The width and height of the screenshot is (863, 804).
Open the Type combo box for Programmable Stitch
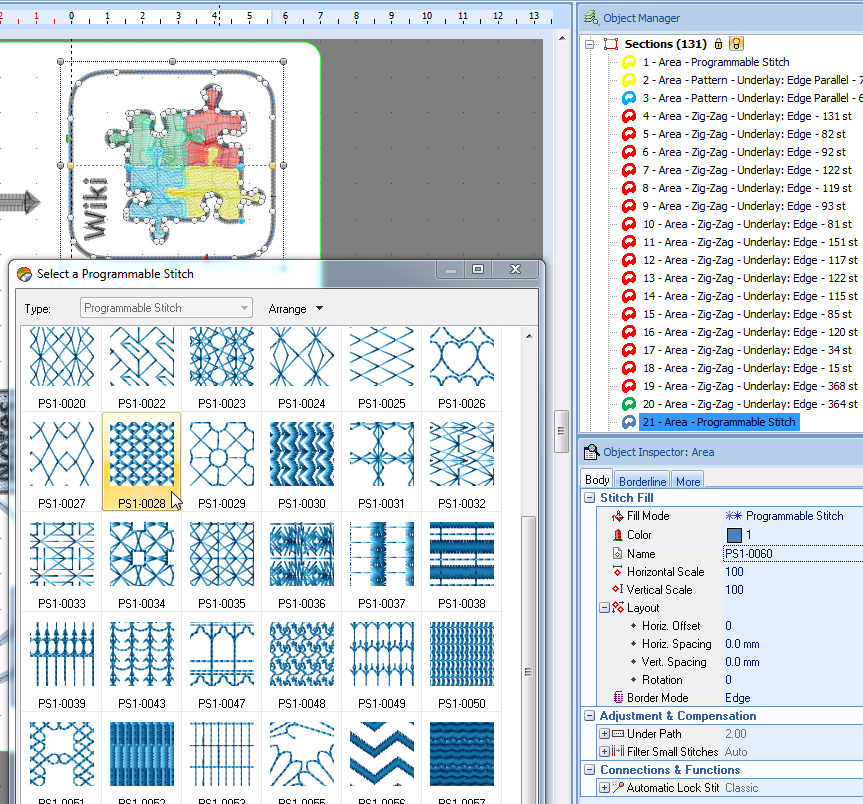coord(166,309)
